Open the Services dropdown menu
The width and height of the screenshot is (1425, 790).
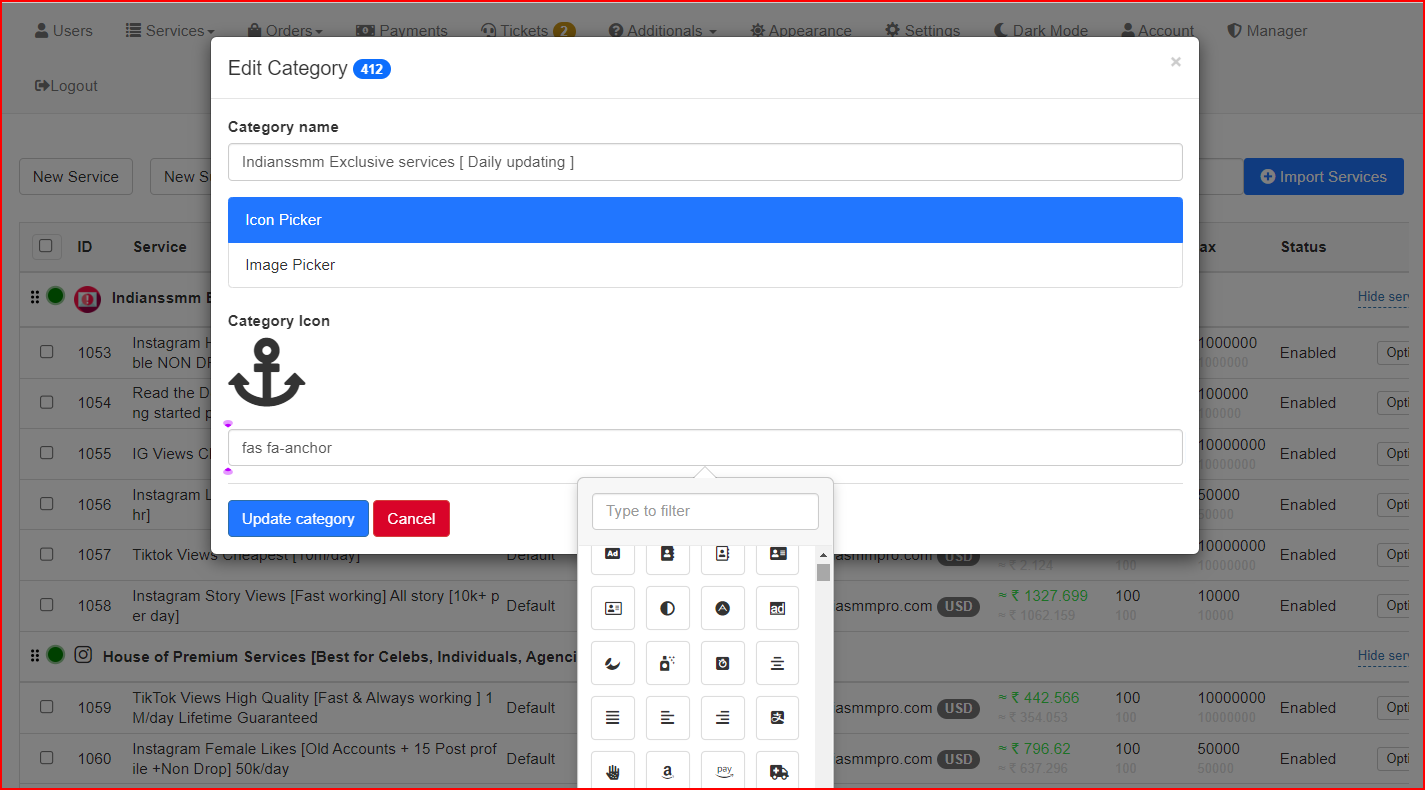tap(170, 31)
